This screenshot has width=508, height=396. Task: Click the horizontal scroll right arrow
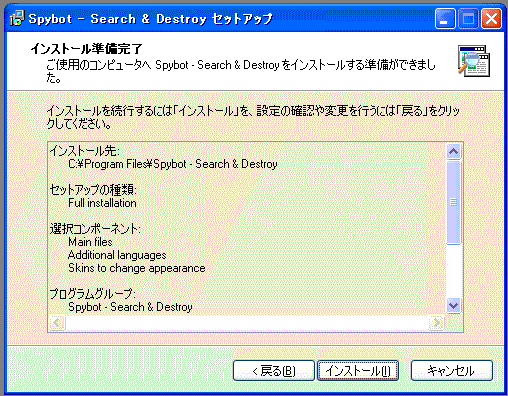pyautogui.click(x=436, y=322)
